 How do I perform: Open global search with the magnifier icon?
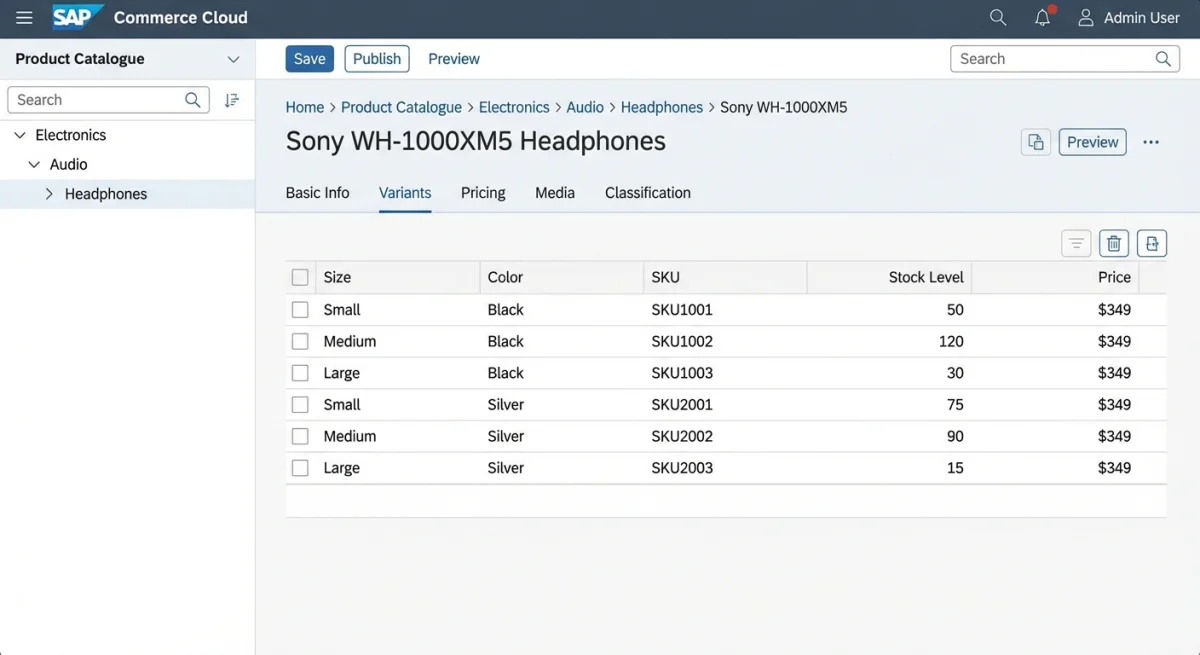997,17
